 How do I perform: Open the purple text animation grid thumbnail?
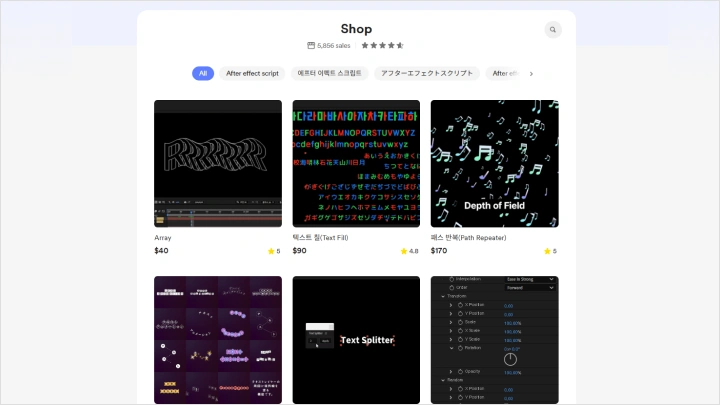coord(218,340)
